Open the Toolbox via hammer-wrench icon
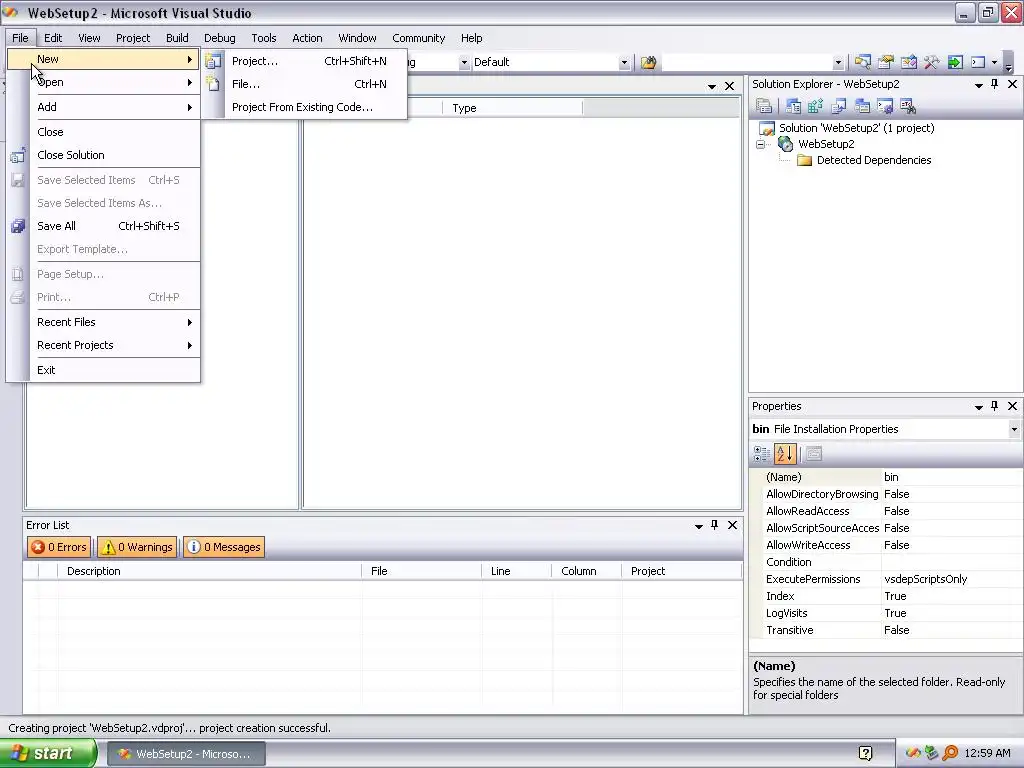The width and height of the screenshot is (1024, 768). pos(931,62)
